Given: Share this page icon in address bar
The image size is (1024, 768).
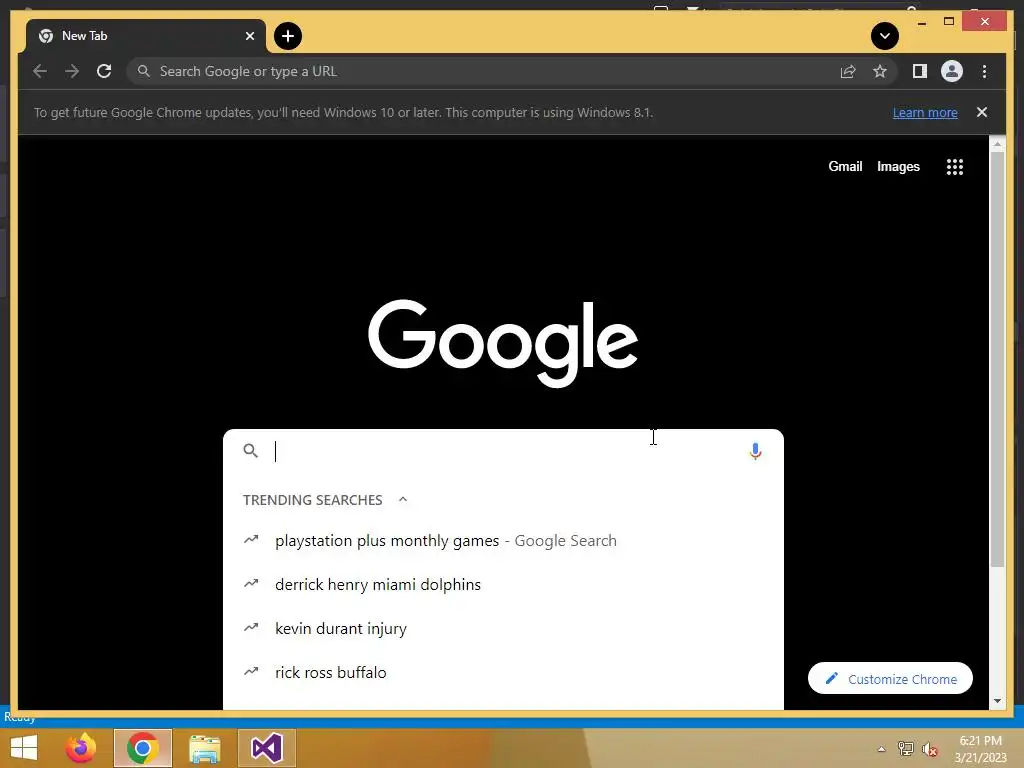Looking at the screenshot, I should point(848,71).
